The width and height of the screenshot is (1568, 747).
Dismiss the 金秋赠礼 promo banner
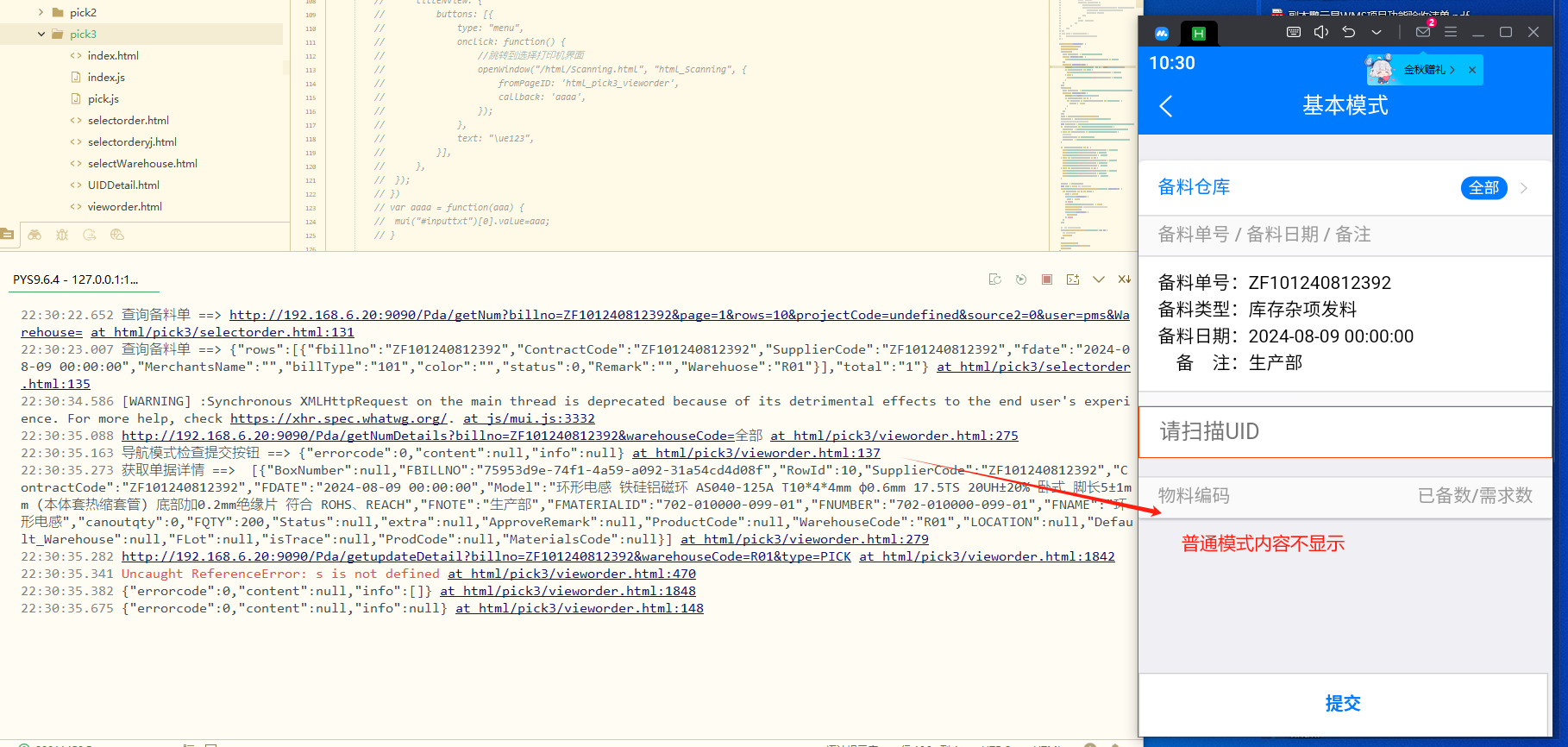pyautogui.click(x=1472, y=70)
